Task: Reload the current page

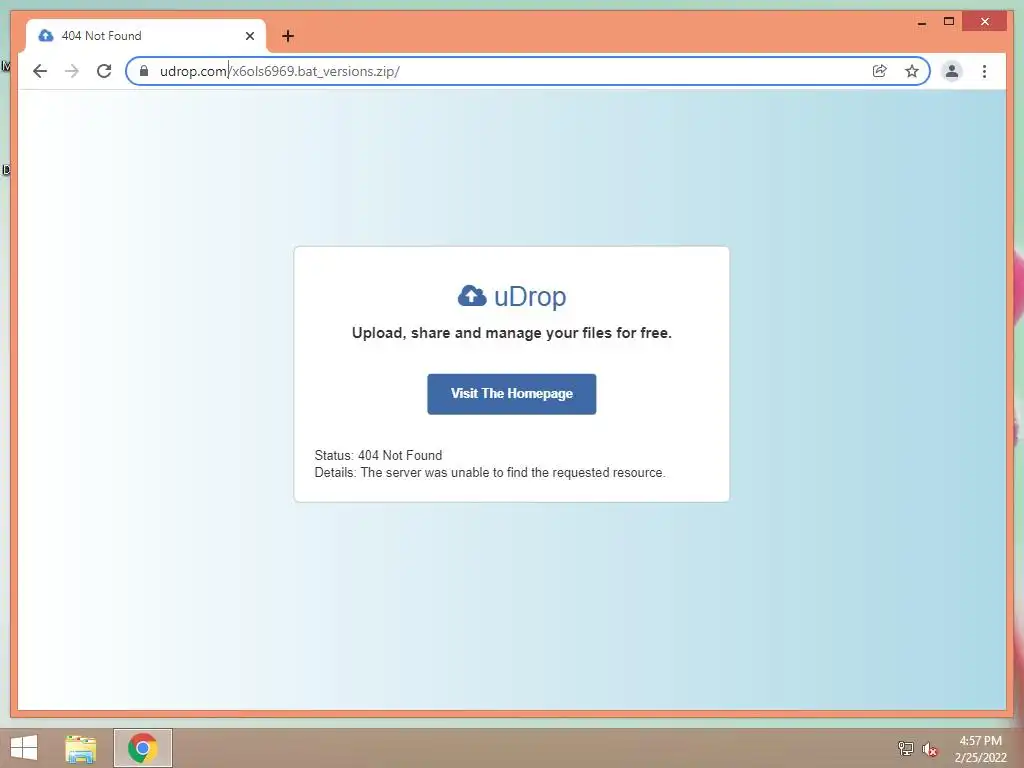Action: click(x=104, y=71)
